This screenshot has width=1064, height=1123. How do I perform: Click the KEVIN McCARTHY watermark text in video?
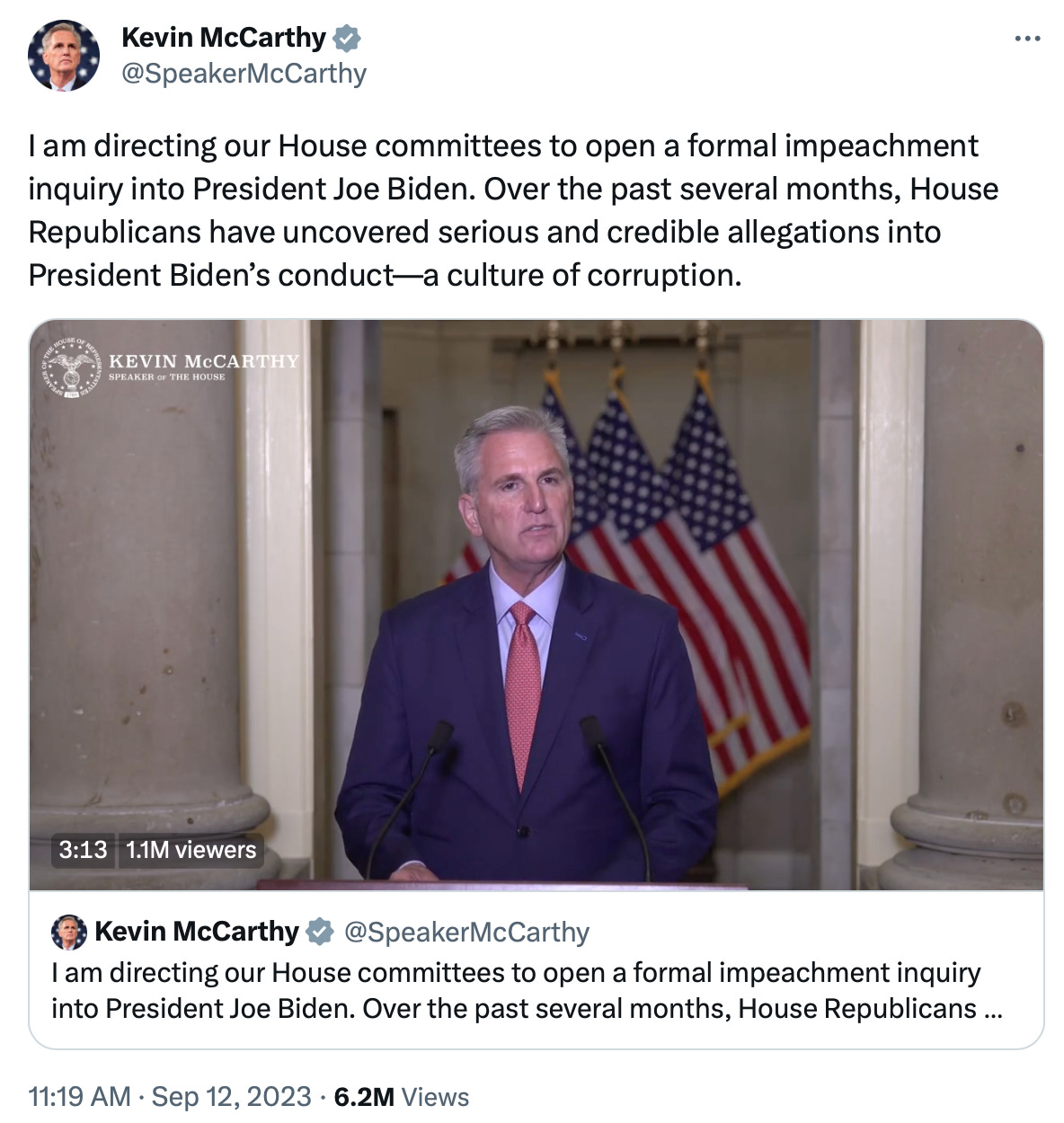point(203,361)
